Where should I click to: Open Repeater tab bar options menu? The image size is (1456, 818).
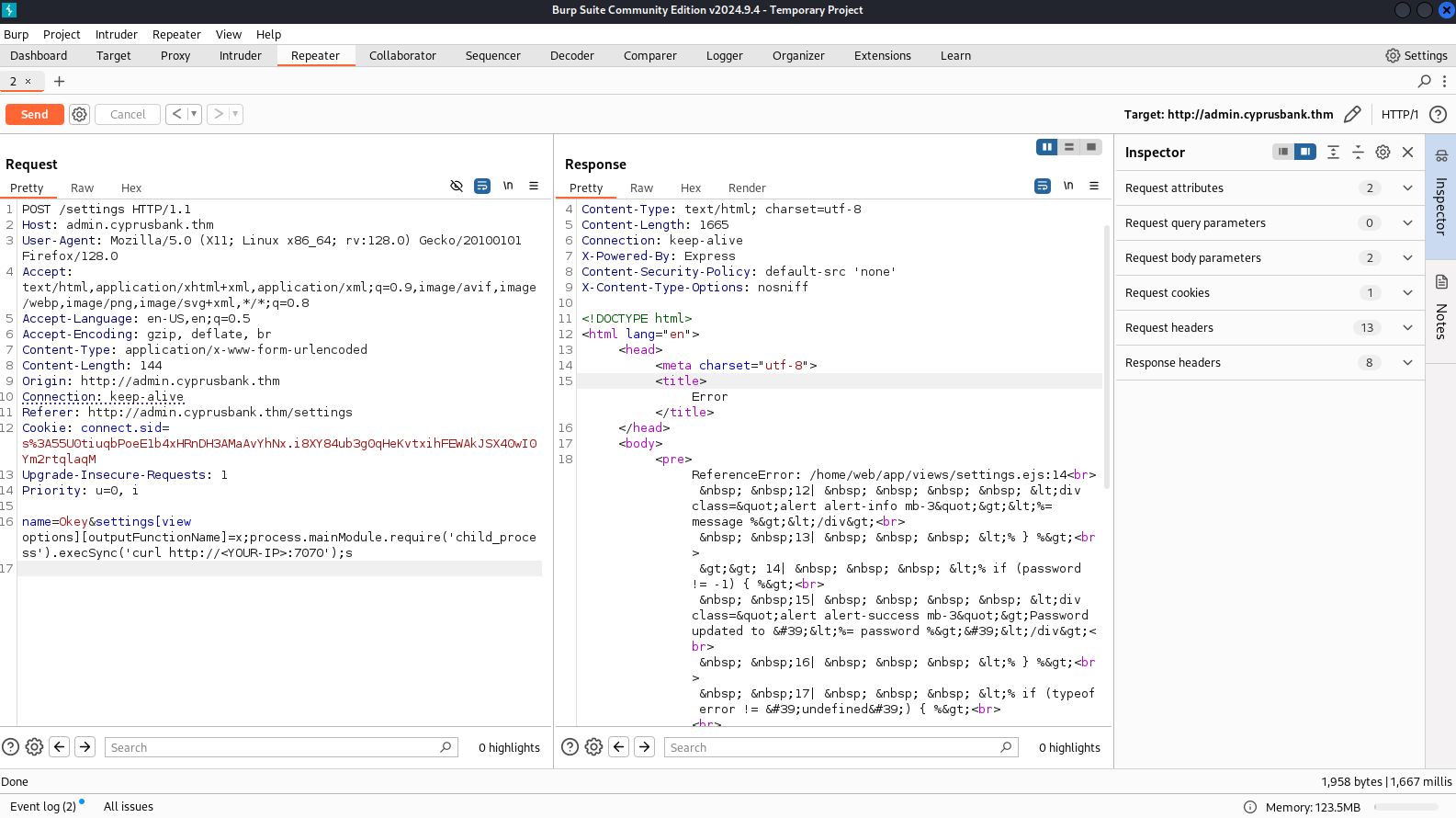[1445, 81]
